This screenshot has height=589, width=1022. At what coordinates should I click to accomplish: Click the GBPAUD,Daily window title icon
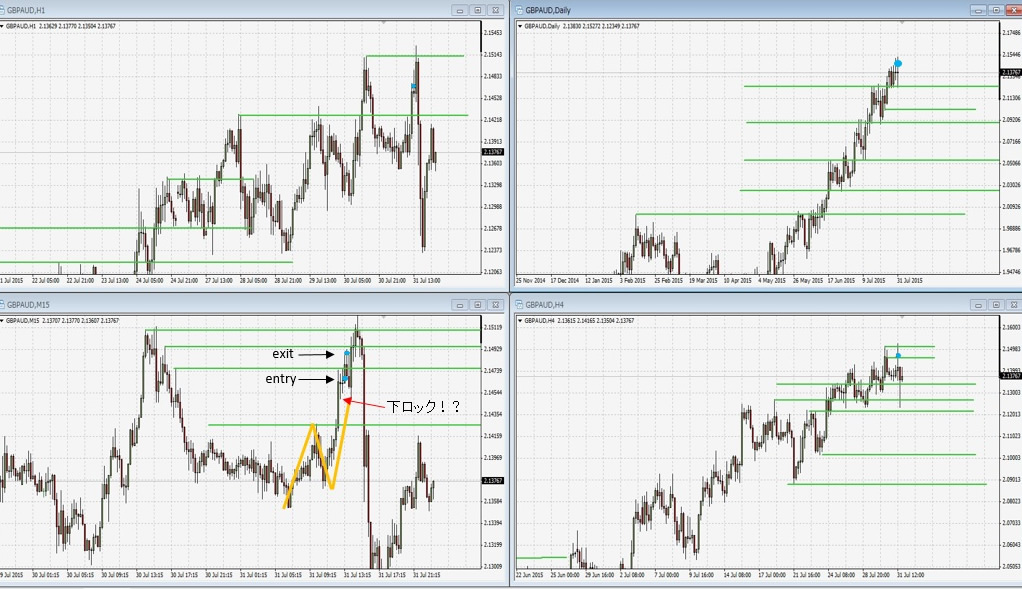[519, 10]
